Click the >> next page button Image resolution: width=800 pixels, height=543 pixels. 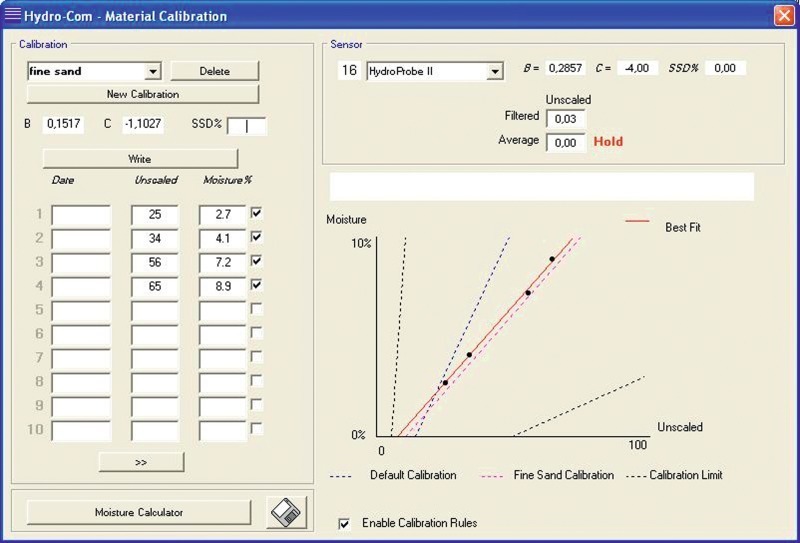coord(141,462)
